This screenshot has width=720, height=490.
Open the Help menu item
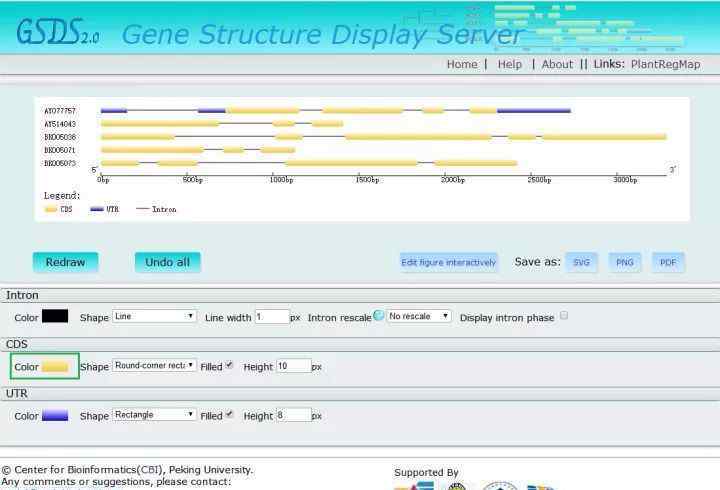[x=510, y=64]
